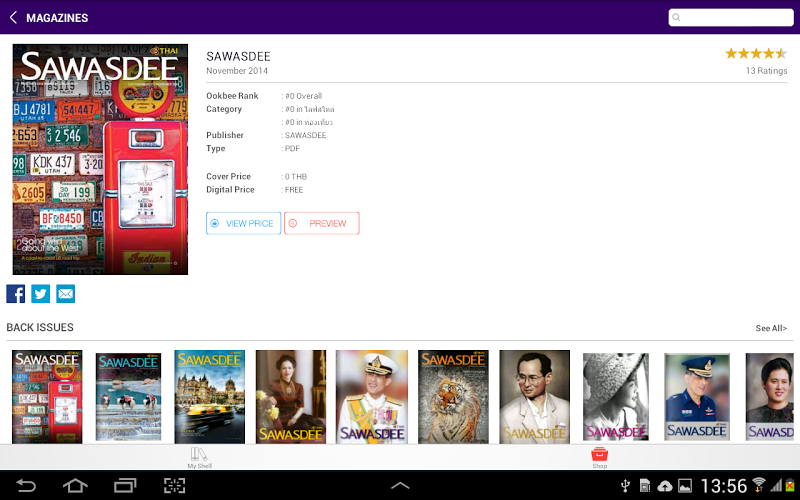The height and width of the screenshot is (500, 800).
Task: Open back issue with air force officer cover
Action: (697, 396)
